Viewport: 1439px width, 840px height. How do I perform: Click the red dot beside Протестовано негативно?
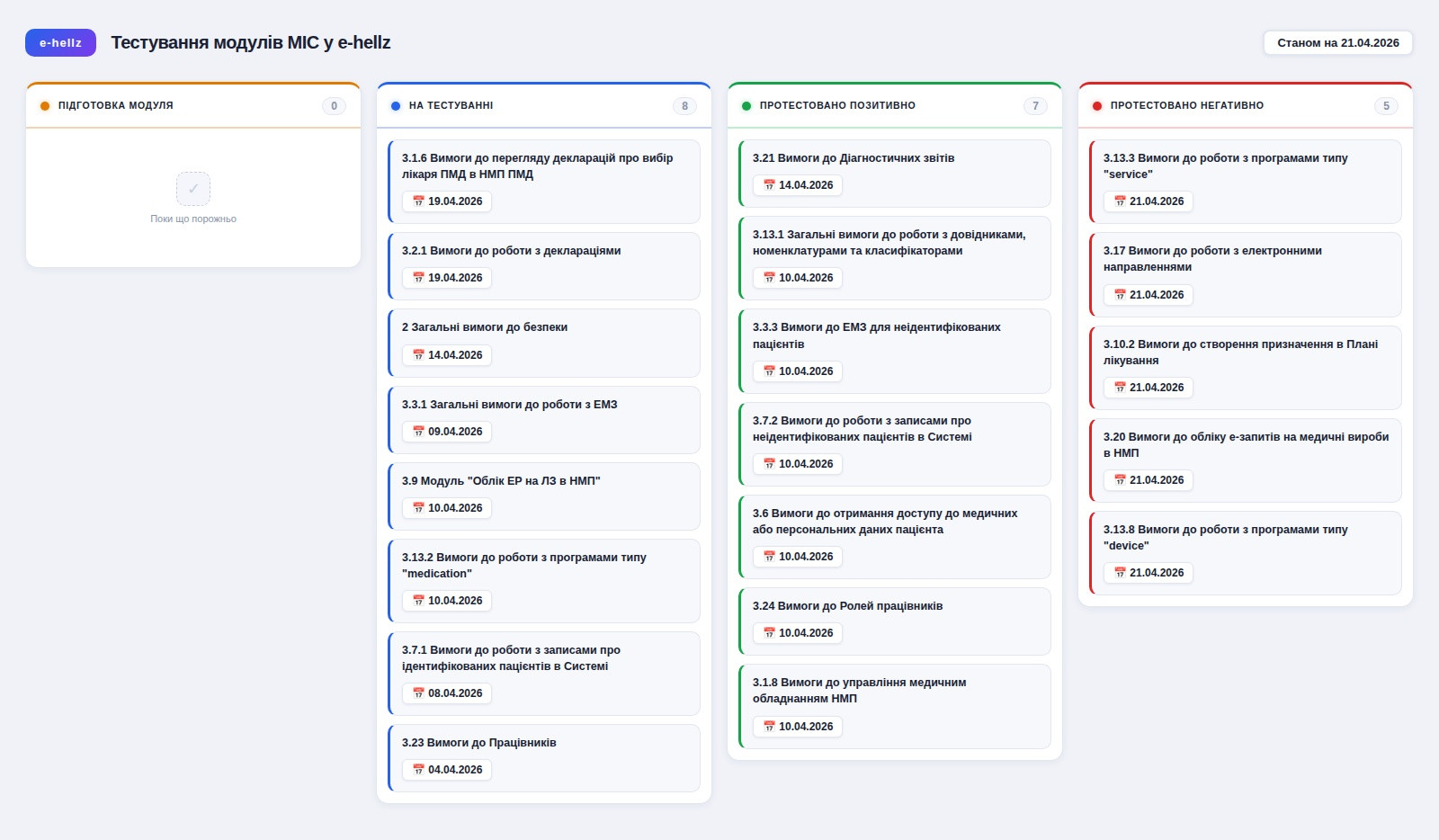coord(1097,106)
